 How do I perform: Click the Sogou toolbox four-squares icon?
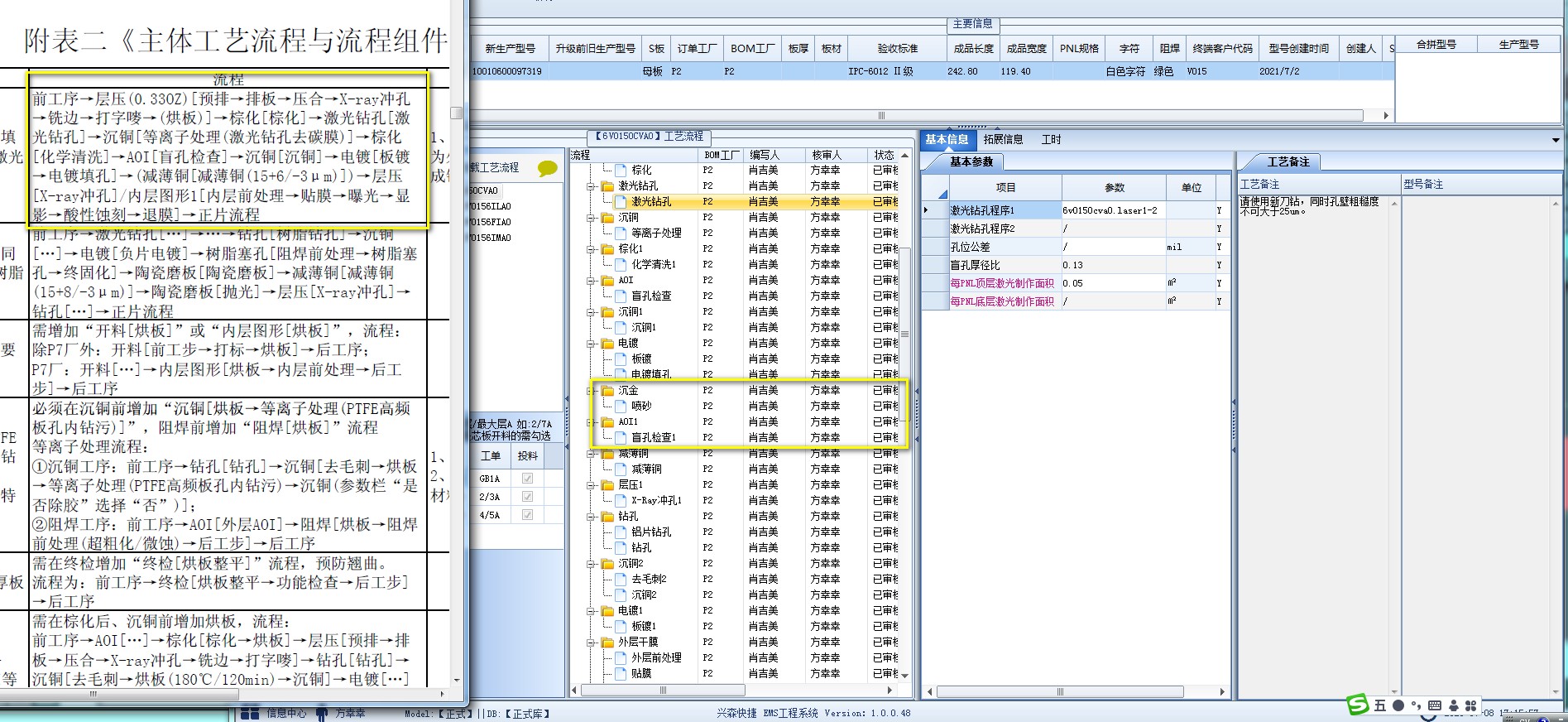coord(1470,706)
